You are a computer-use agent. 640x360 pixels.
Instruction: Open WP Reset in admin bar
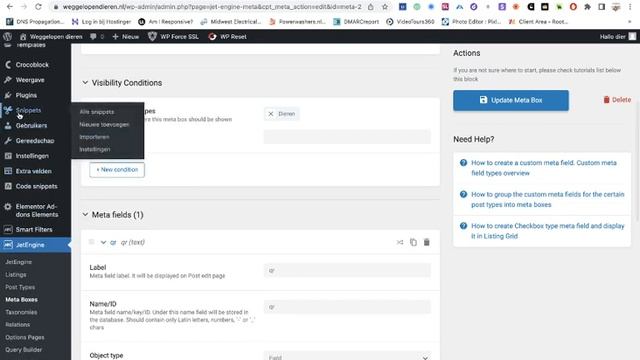click(x=227, y=36)
